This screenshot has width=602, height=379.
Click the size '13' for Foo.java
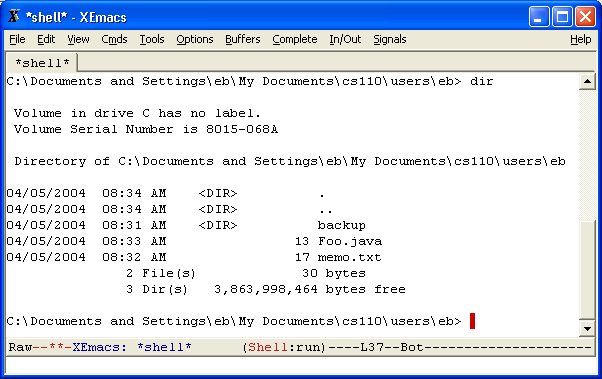pyautogui.click(x=302, y=242)
